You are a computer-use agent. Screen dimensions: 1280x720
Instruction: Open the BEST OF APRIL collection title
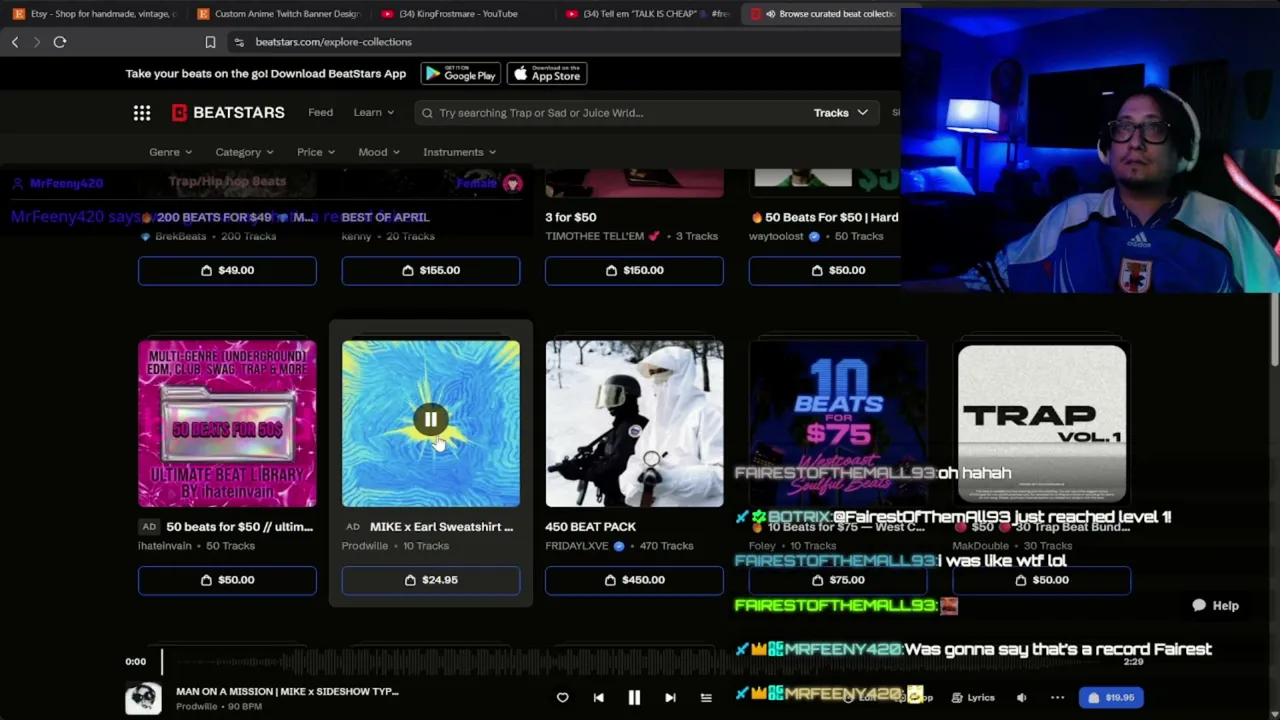tap(385, 217)
